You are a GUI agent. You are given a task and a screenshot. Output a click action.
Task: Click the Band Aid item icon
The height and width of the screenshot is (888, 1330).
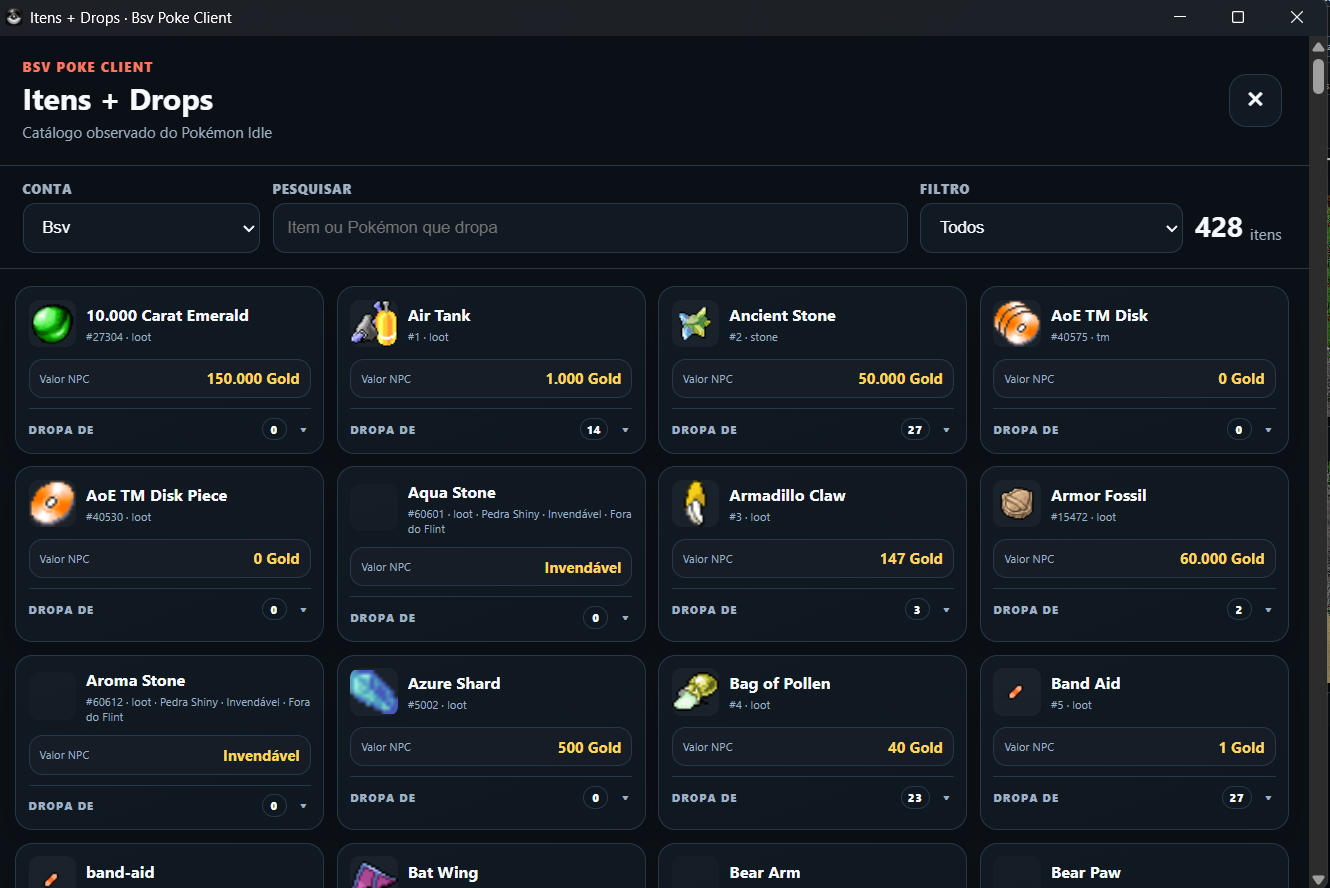click(x=1017, y=692)
